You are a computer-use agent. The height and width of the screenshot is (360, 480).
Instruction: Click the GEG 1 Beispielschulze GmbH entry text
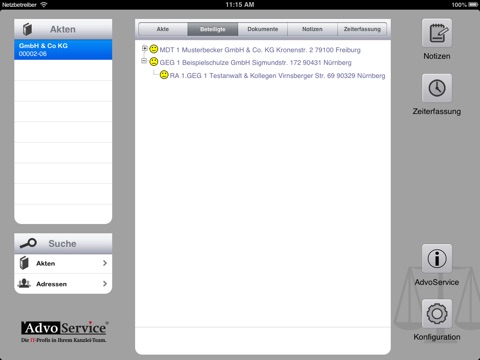(255, 63)
